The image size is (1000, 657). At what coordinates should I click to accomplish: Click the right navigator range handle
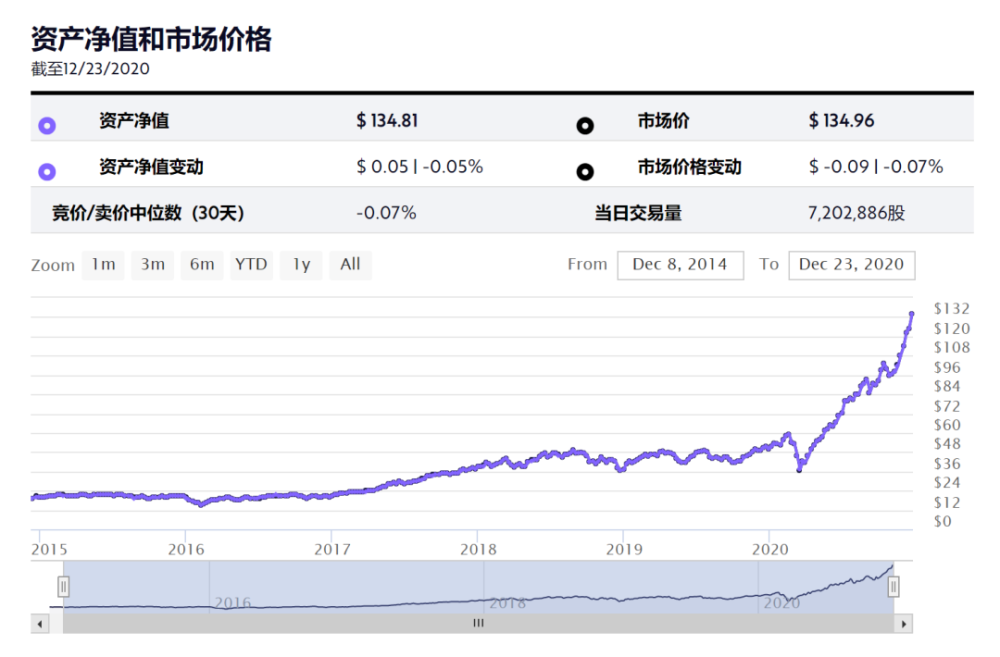(x=893, y=586)
